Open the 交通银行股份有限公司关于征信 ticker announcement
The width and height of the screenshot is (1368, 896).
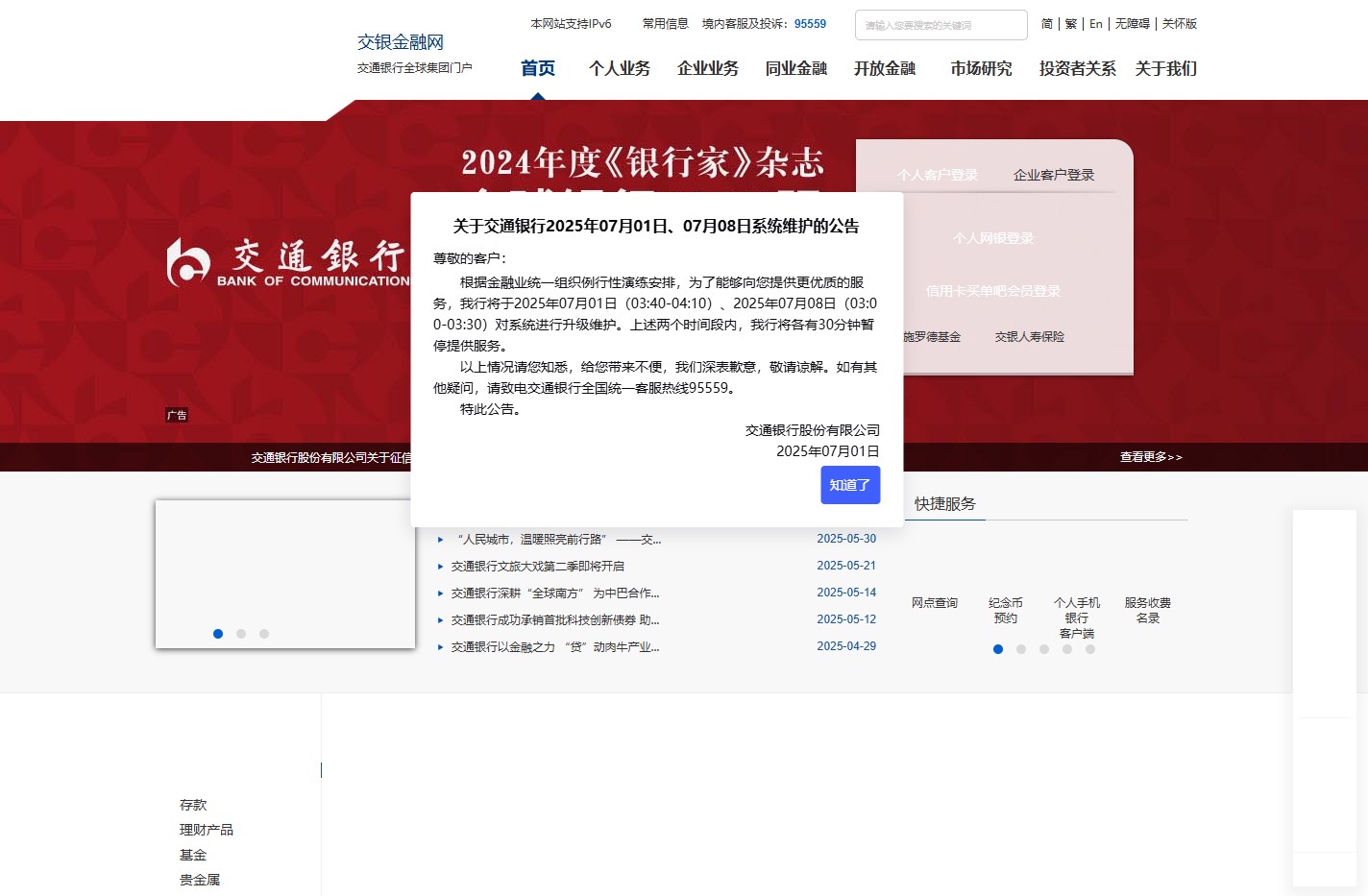[x=331, y=458]
